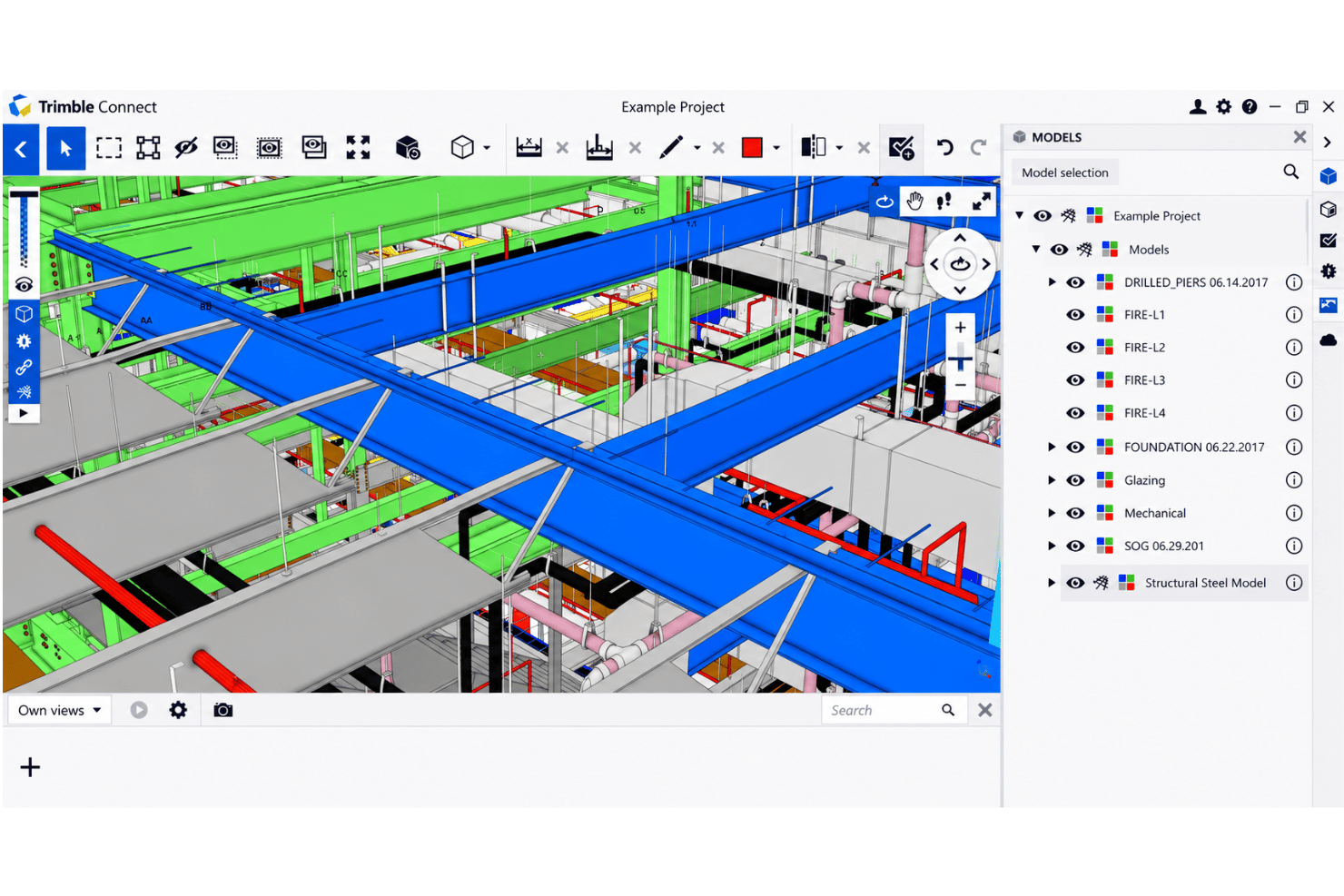
Task: Redo the last action
Action: click(x=978, y=147)
